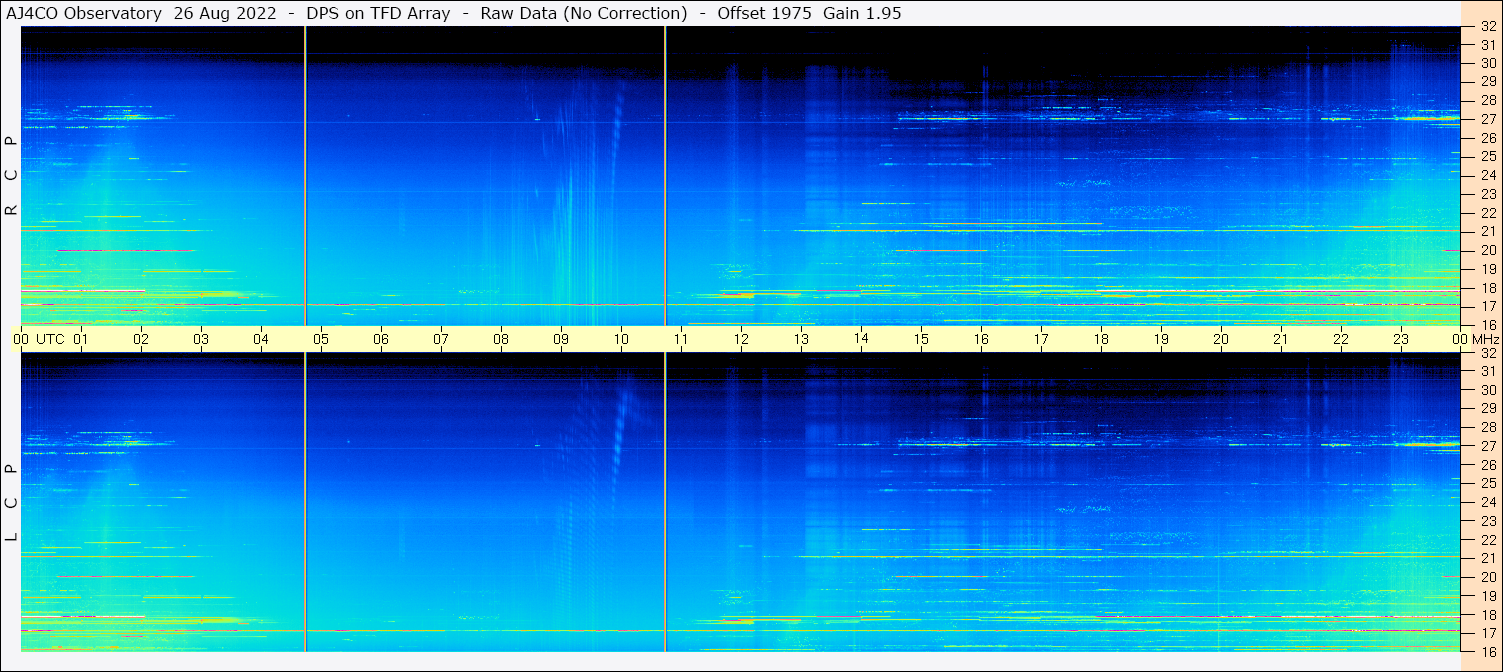Image resolution: width=1503 pixels, height=672 pixels.
Task: Click the 24 MHz label in RCP panel
Action: tap(1488, 175)
